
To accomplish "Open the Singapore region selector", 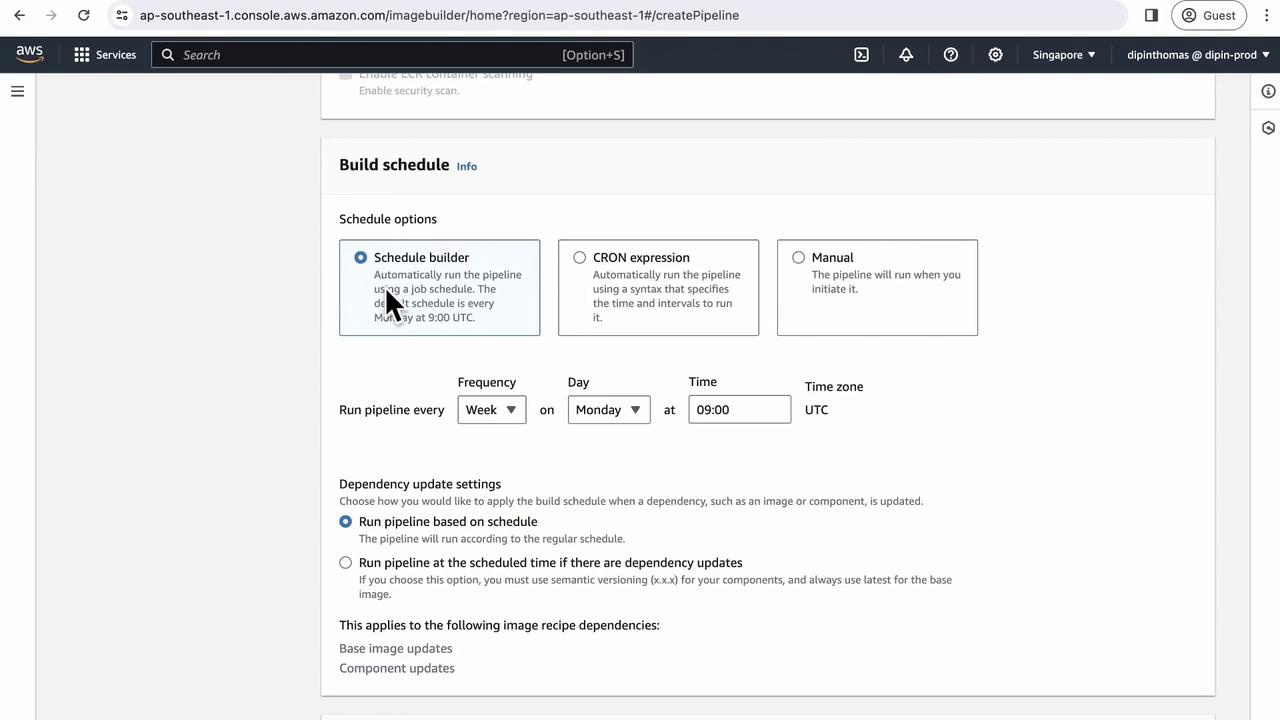I will [1064, 55].
